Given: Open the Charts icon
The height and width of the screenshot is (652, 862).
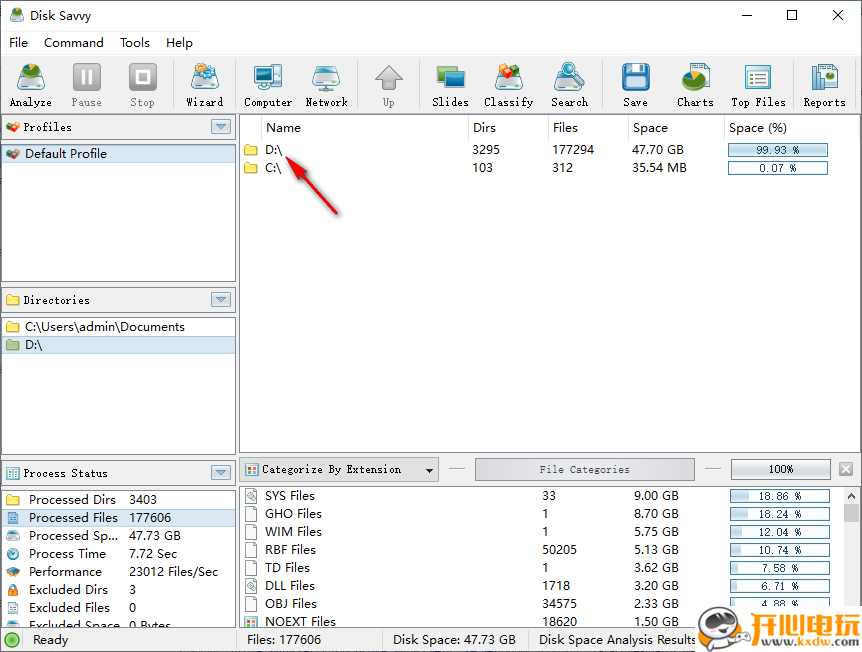Looking at the screenshot, I should pos(695,85).
